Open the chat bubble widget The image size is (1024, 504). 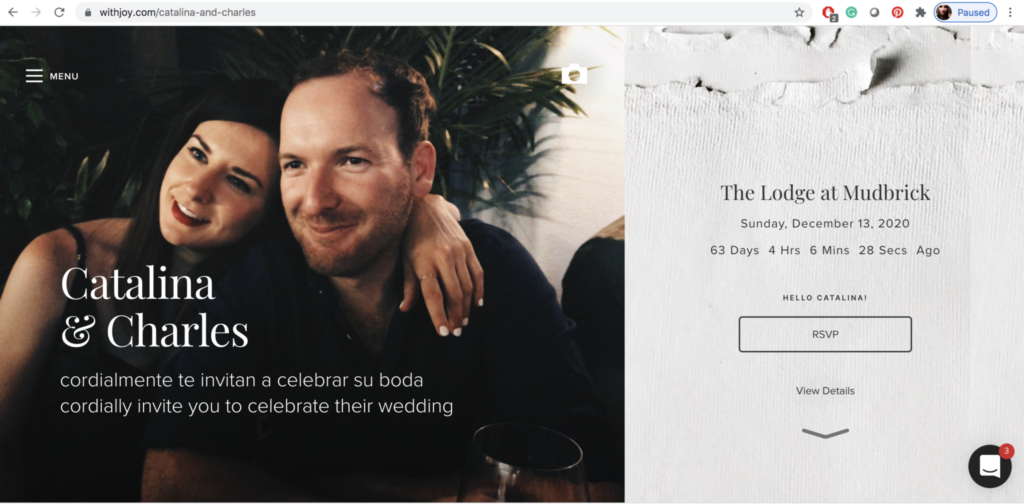tap(989, 466)
